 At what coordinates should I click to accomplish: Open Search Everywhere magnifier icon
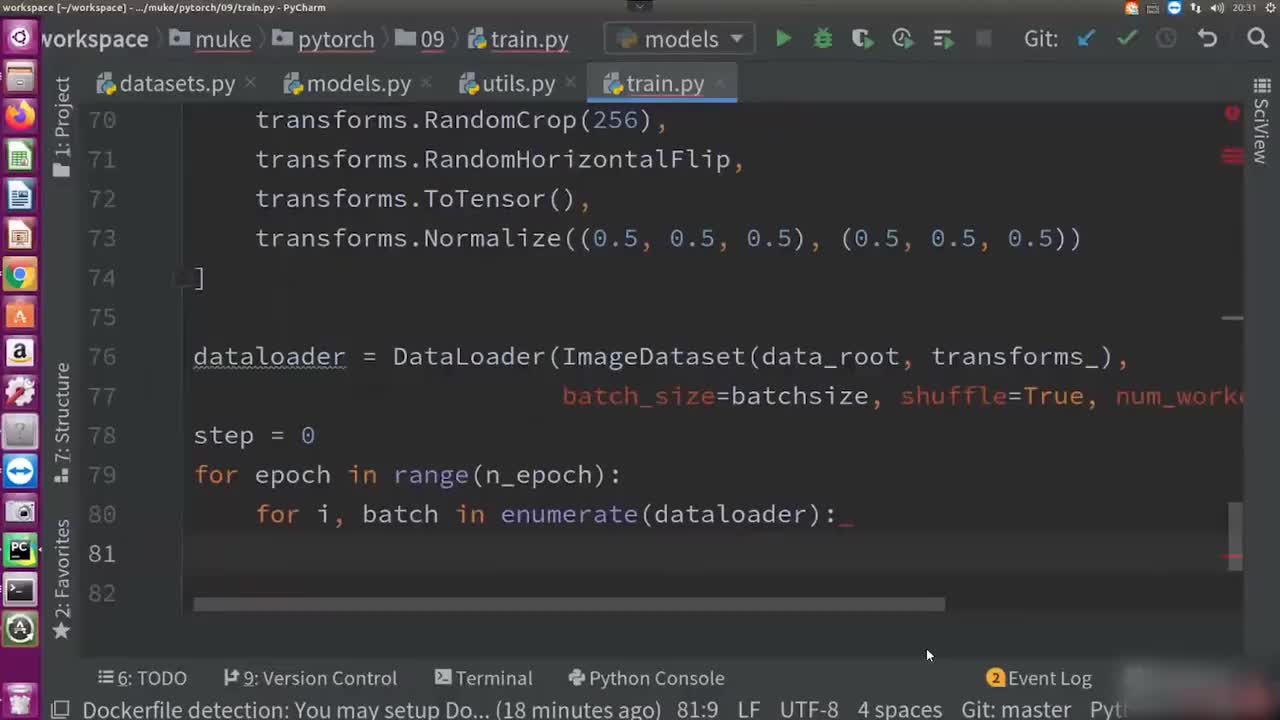coord(1258,39)
